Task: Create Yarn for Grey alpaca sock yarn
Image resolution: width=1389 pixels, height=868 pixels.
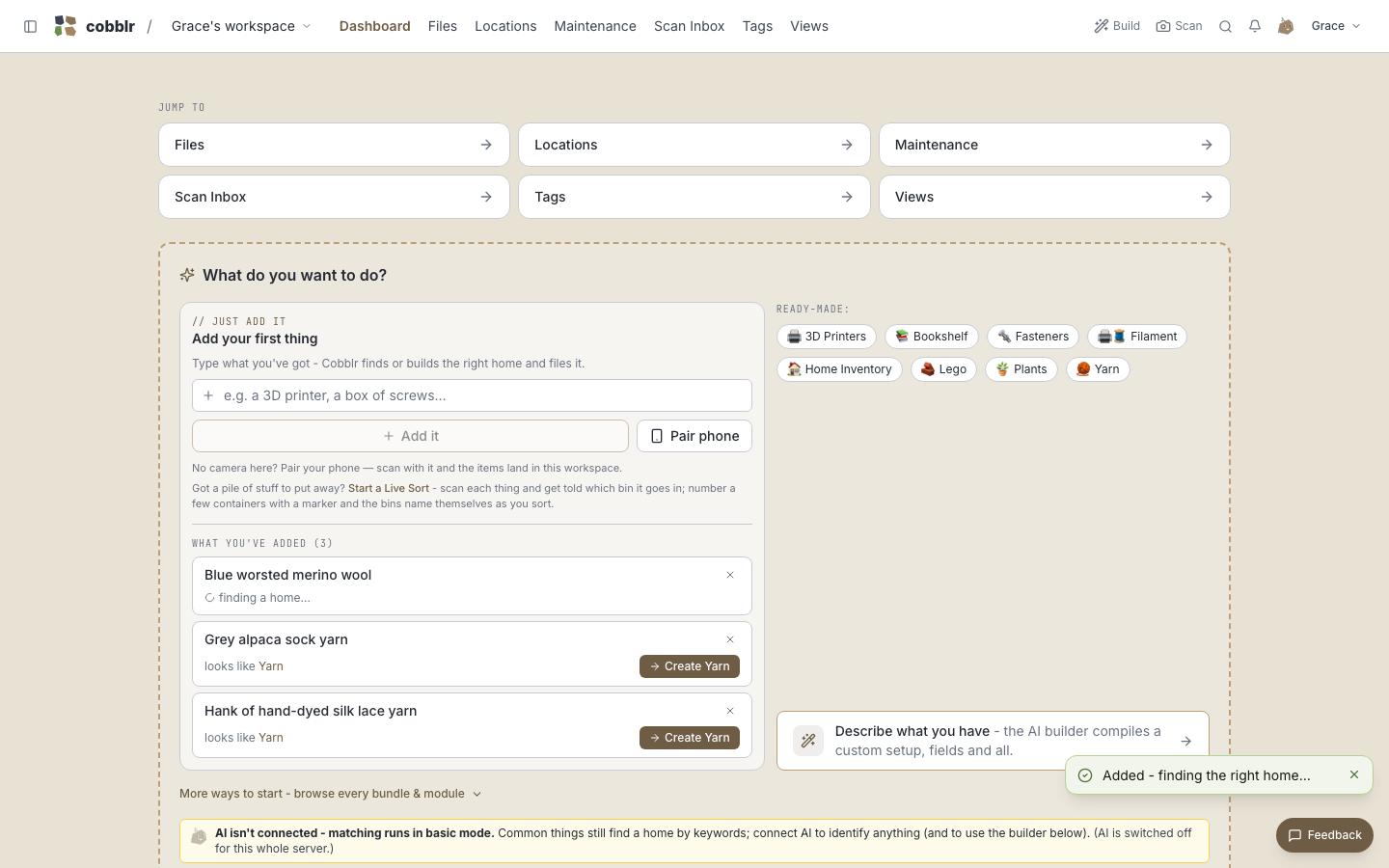Action: coord(690,666)
